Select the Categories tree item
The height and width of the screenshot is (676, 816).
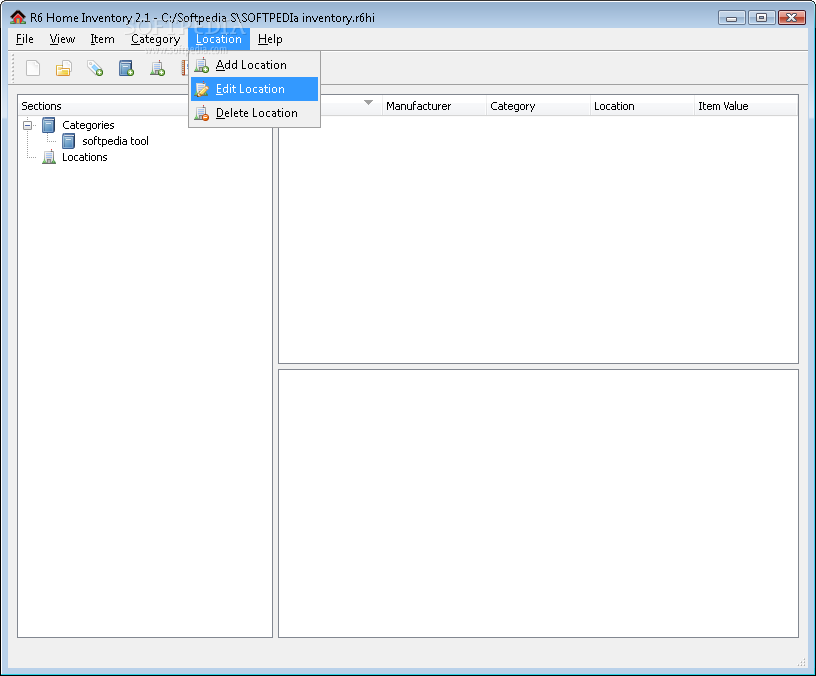click(x=88, y=125)
